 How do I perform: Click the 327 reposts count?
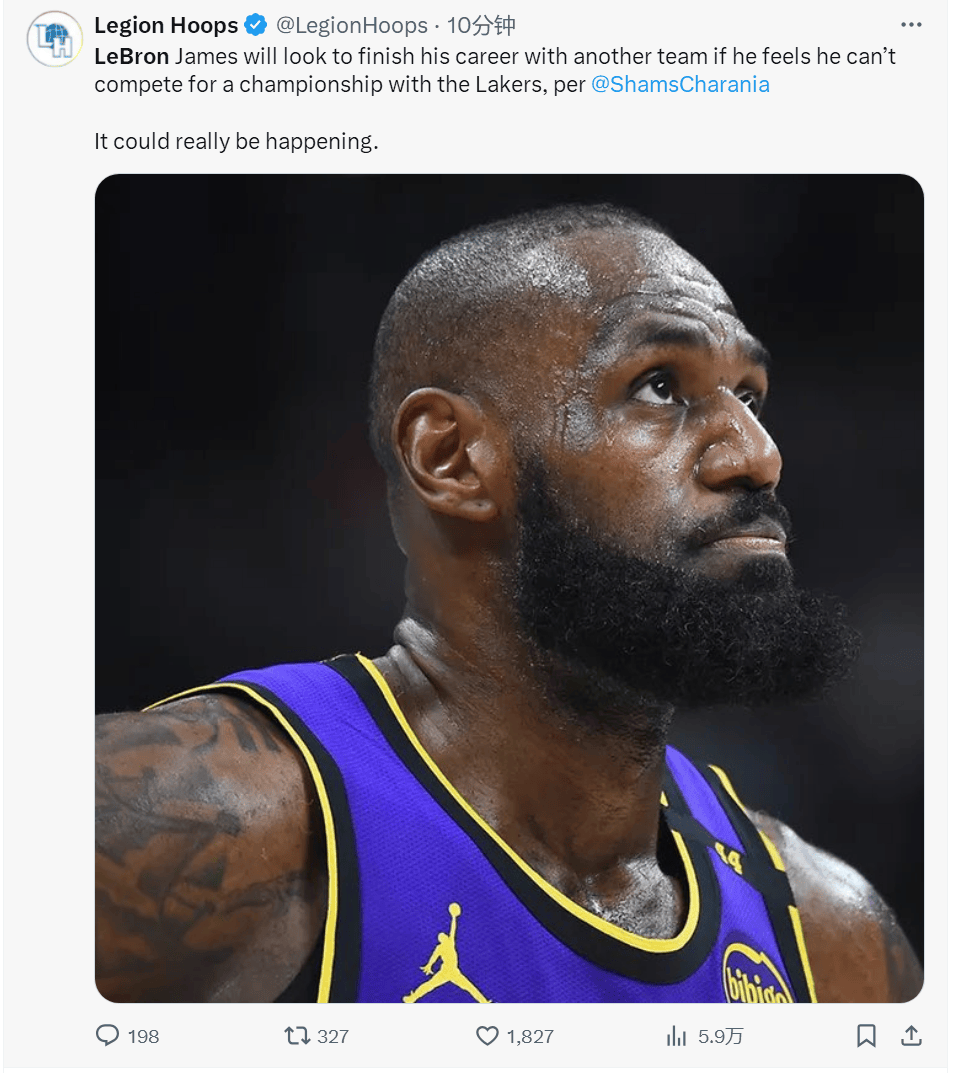pos(333,1036)
